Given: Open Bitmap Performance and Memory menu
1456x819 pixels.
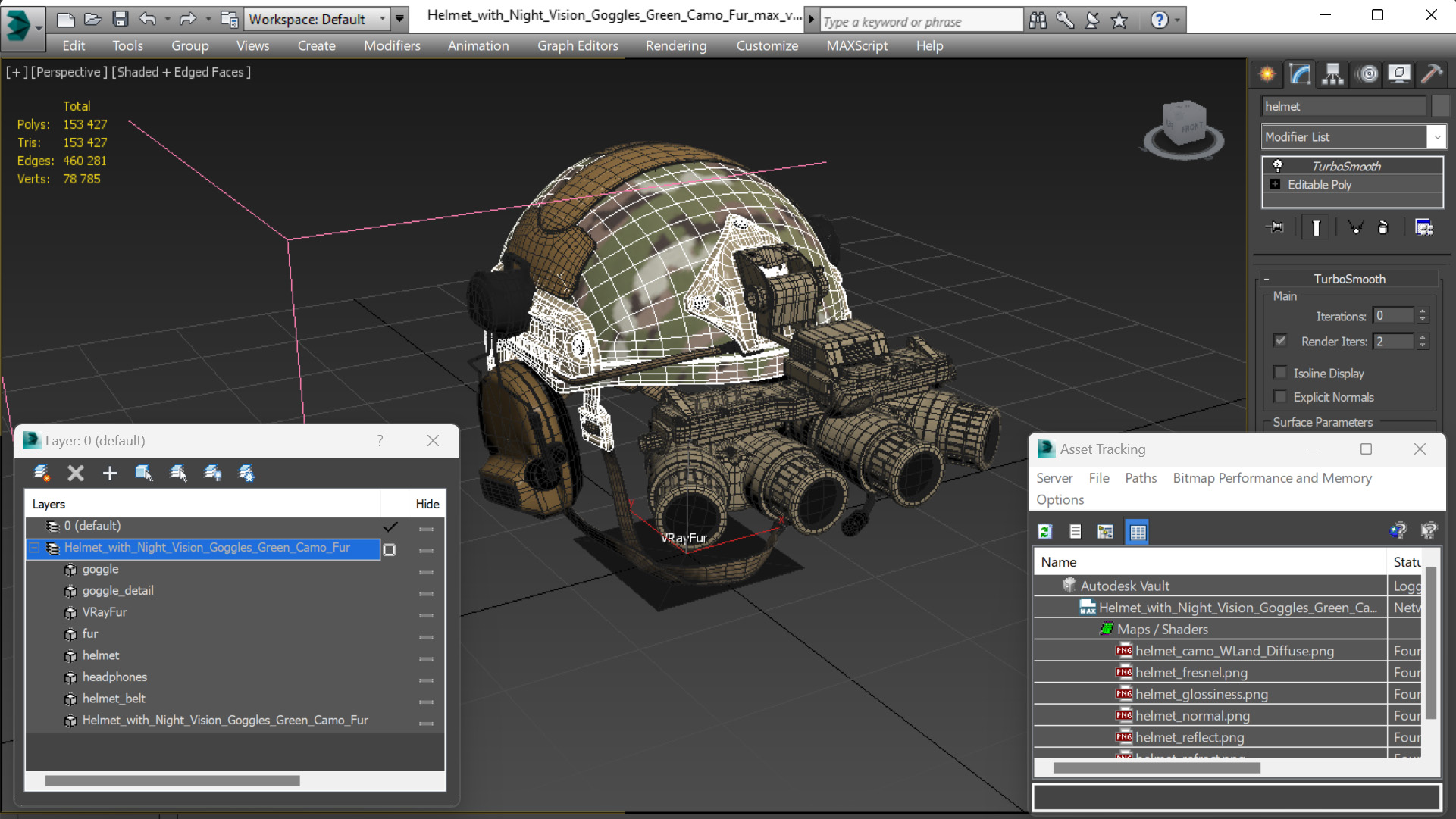Looking at the screenshot, I should coord(1272,478).
